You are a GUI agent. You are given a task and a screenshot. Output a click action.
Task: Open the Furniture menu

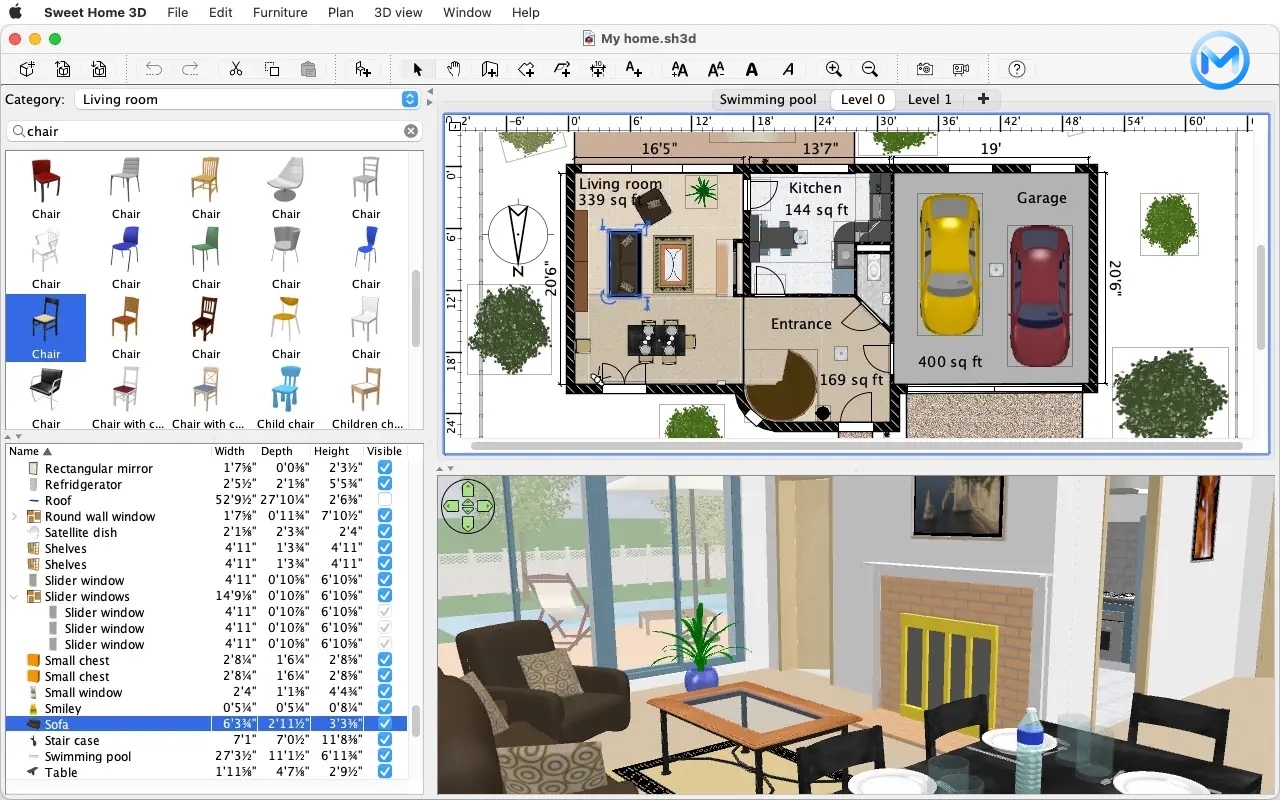[280, 12]
